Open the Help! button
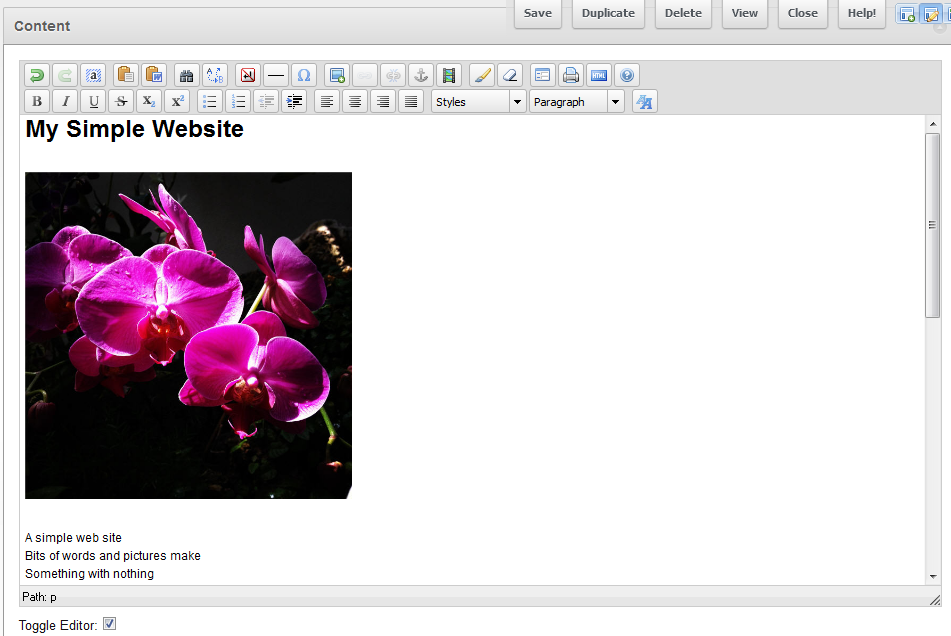This screenshot has height=636, width=951. (x=861, y=13)
